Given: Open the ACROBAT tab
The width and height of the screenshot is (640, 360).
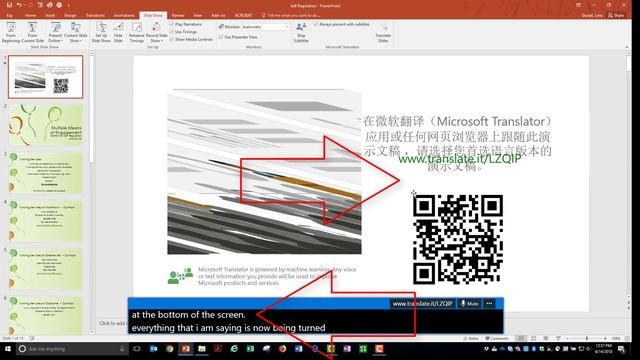Looking at the screenshot, I should point(243,15).
